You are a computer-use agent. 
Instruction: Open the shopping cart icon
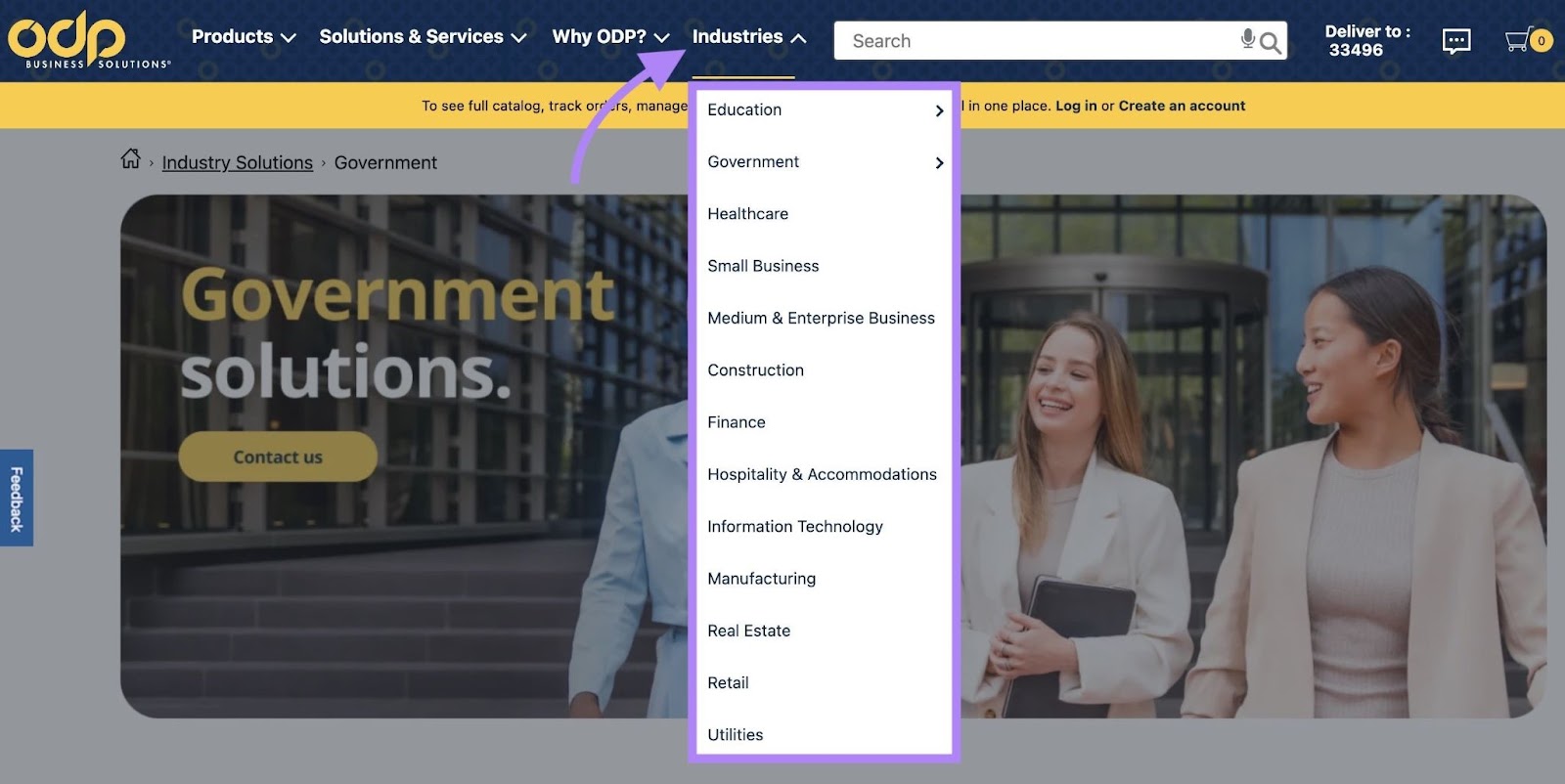(1518, 41)
